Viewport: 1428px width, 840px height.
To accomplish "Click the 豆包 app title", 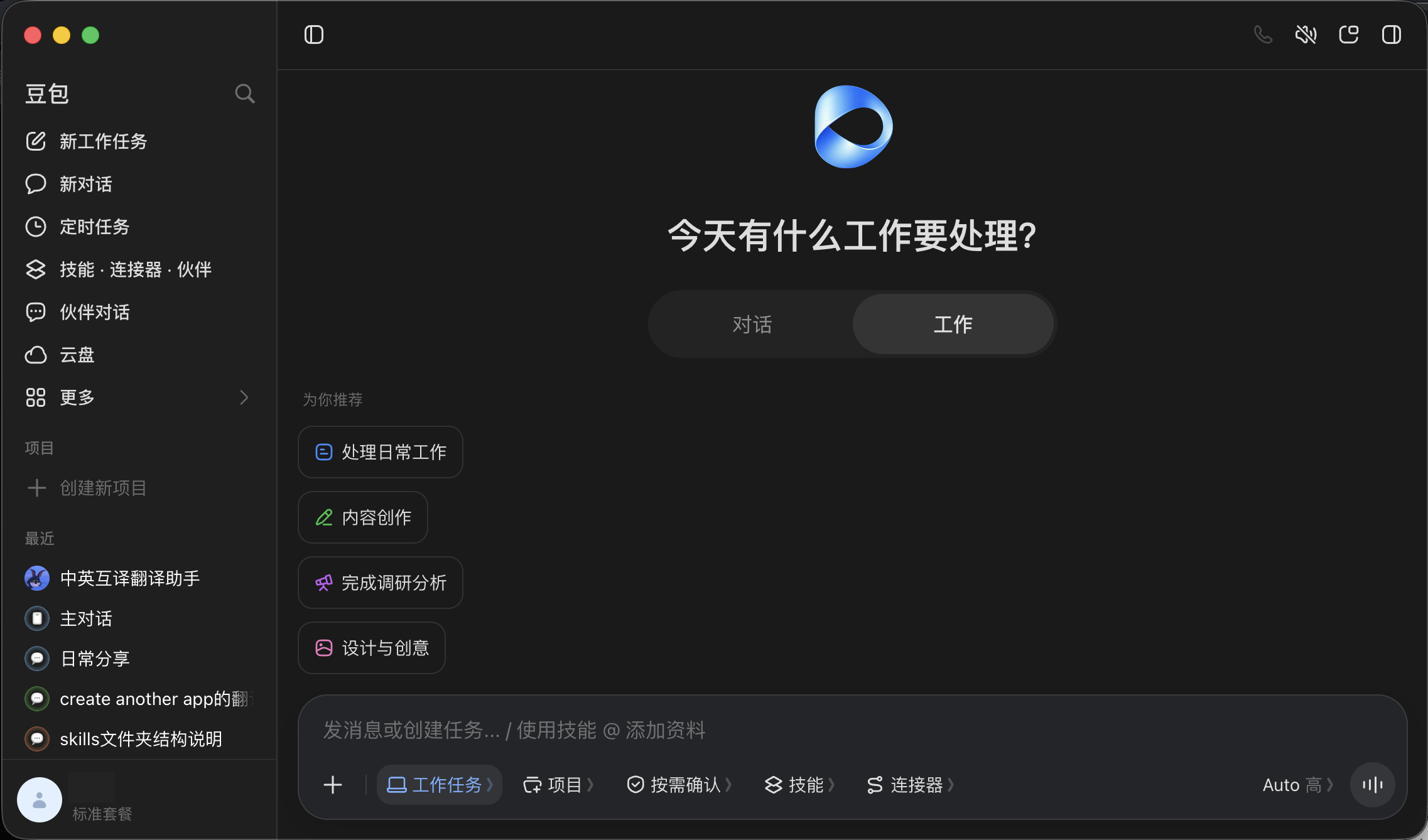I will point(47,94).
